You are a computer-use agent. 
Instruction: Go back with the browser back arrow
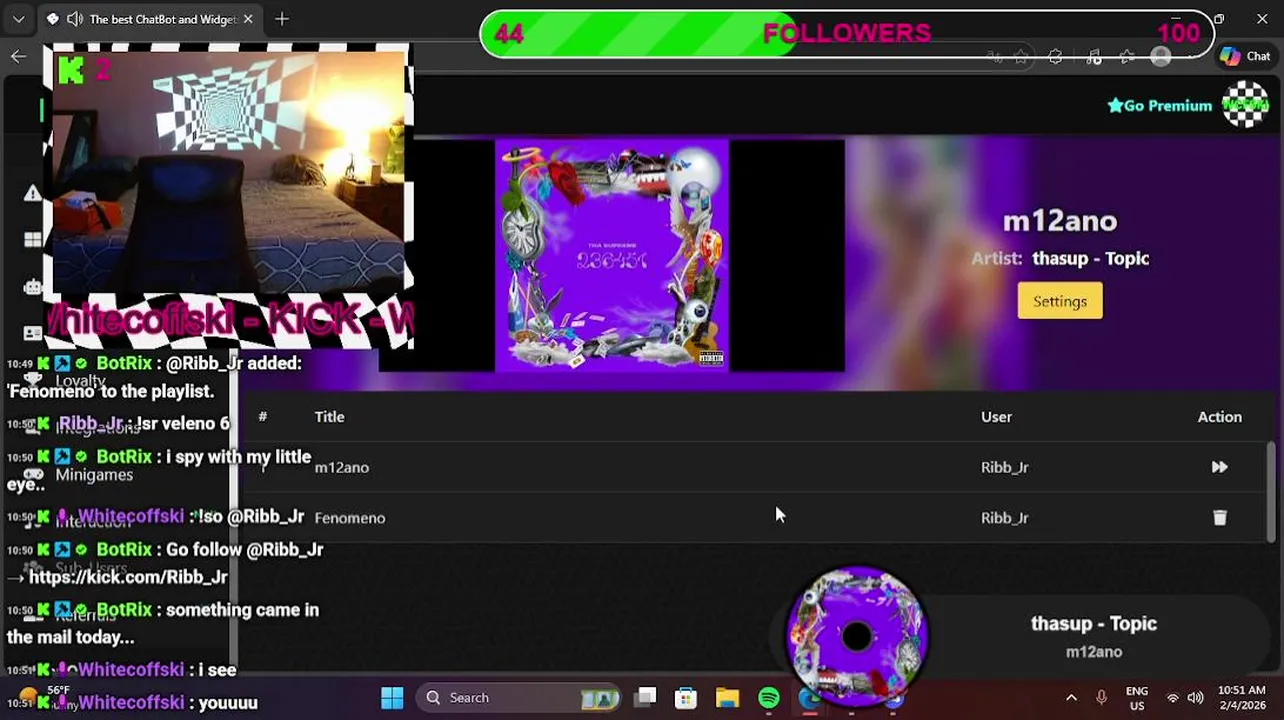pos(18,57)
